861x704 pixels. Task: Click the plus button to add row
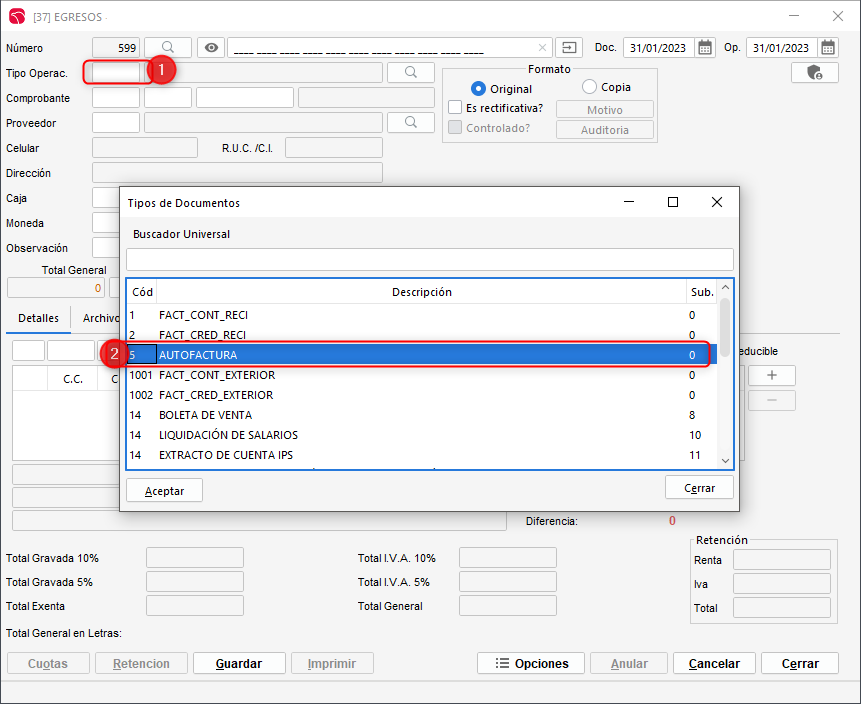coord(771,375)
